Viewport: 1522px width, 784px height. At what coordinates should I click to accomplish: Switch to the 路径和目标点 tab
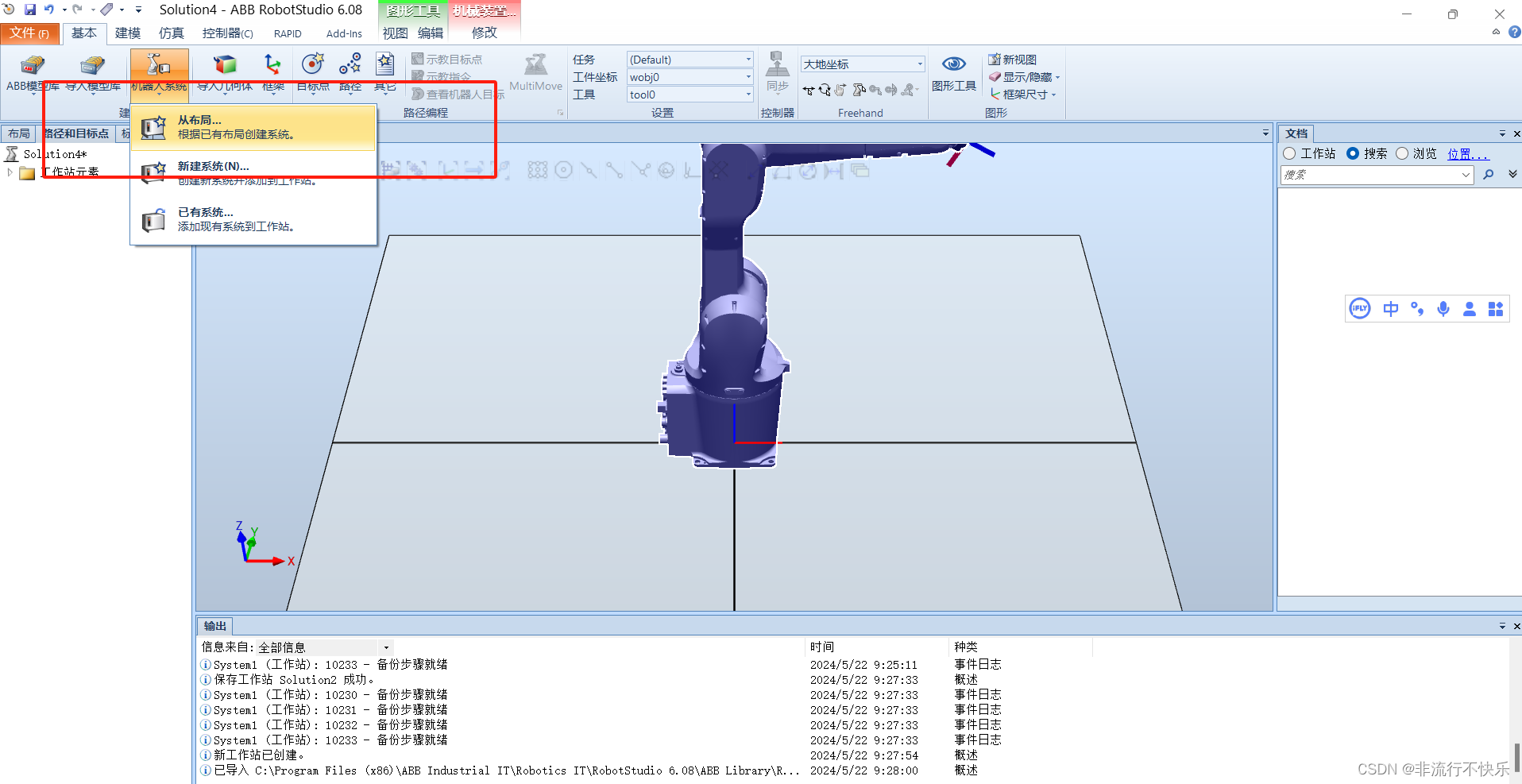pyautogui.click(x=76, y=133)
